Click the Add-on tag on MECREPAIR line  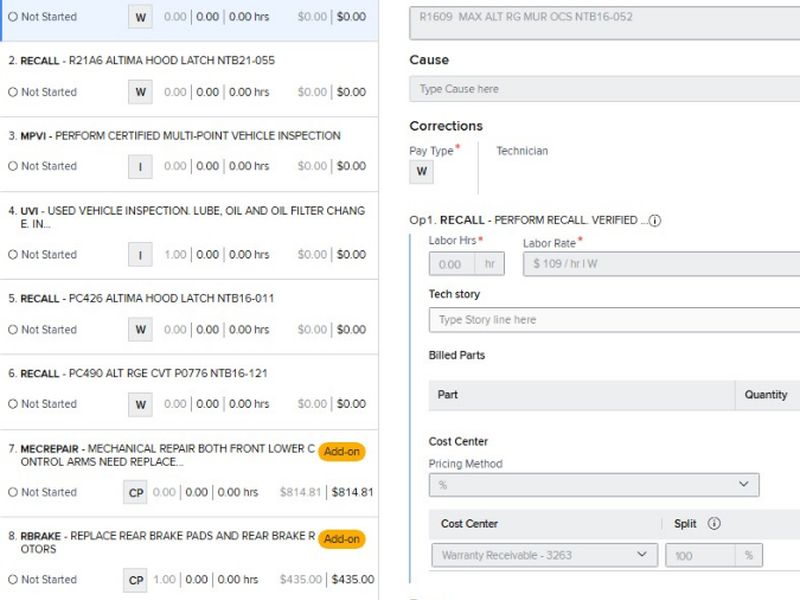pos(342,452)
